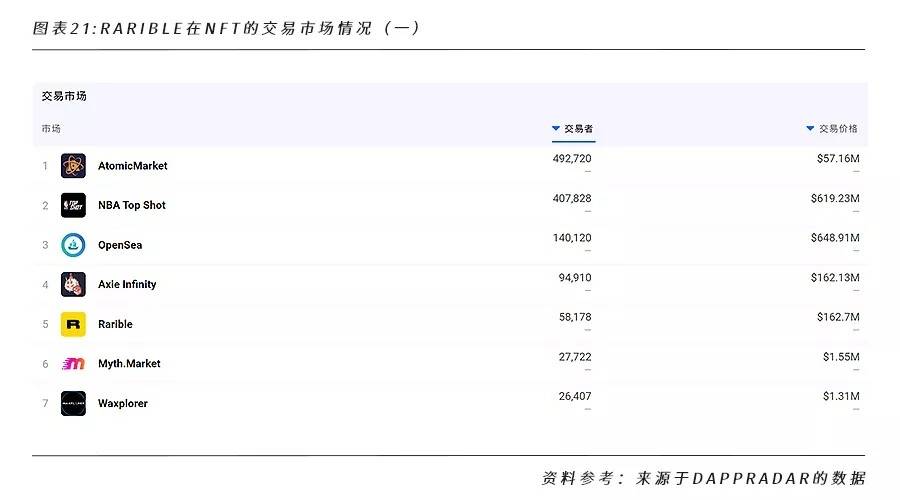
Task: Open the Rarible marketplace link
Action: click(115, 324)
